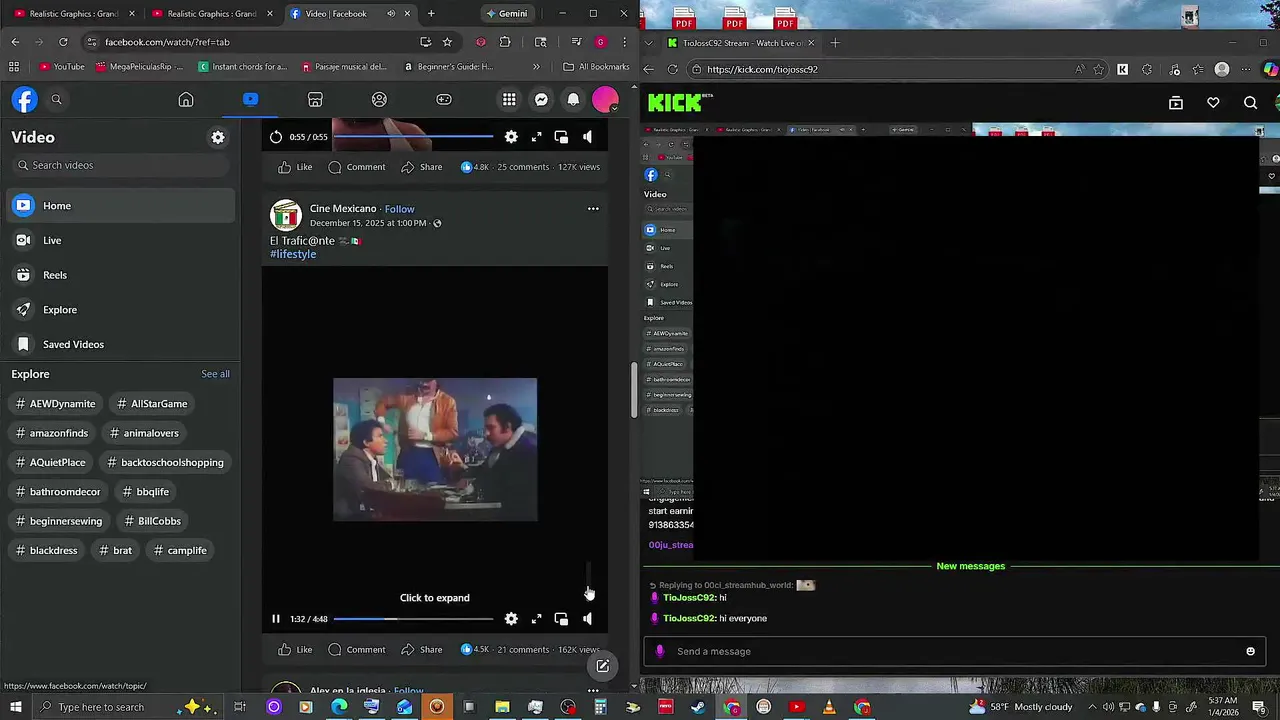Image resolution: width=1280 pixels, height=720 pixels.
Task: Seek in the El Trafic@nte progress bar
Action: coord(413,619)
